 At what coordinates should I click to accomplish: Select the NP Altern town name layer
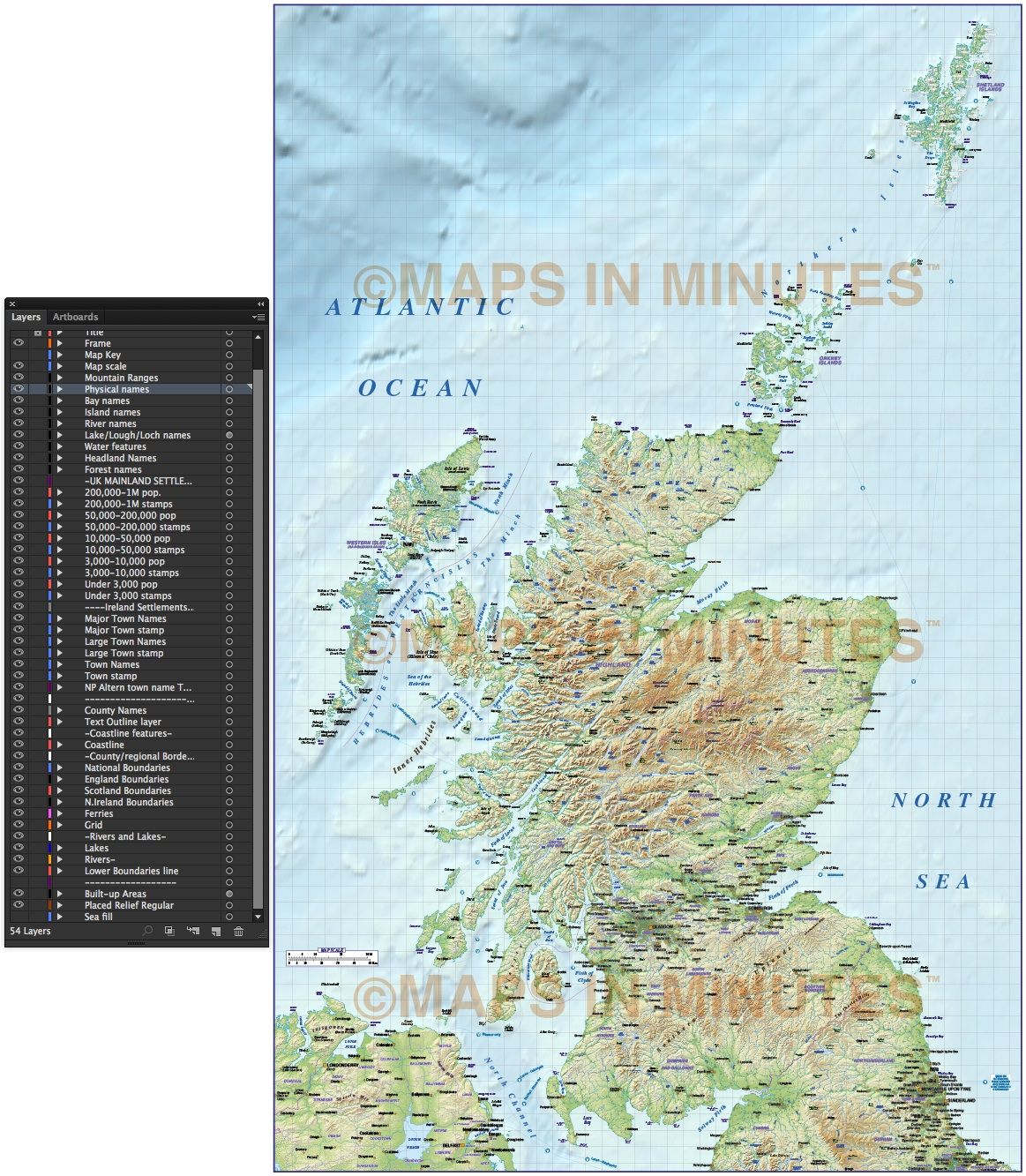click(131, 687)
